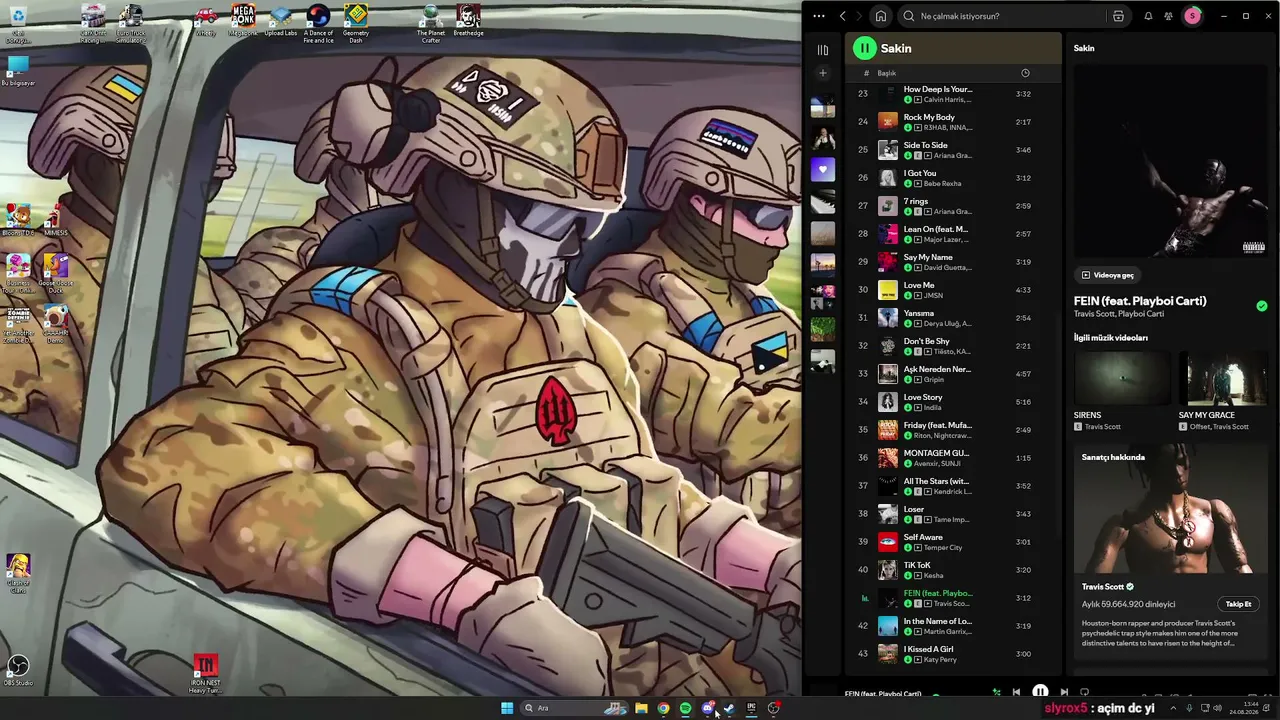Open "FE!N (feat. Playboi Carti)" title link
This screenshot has height=720, width=1280.
pyautogui.click(x=1140, y=301)
